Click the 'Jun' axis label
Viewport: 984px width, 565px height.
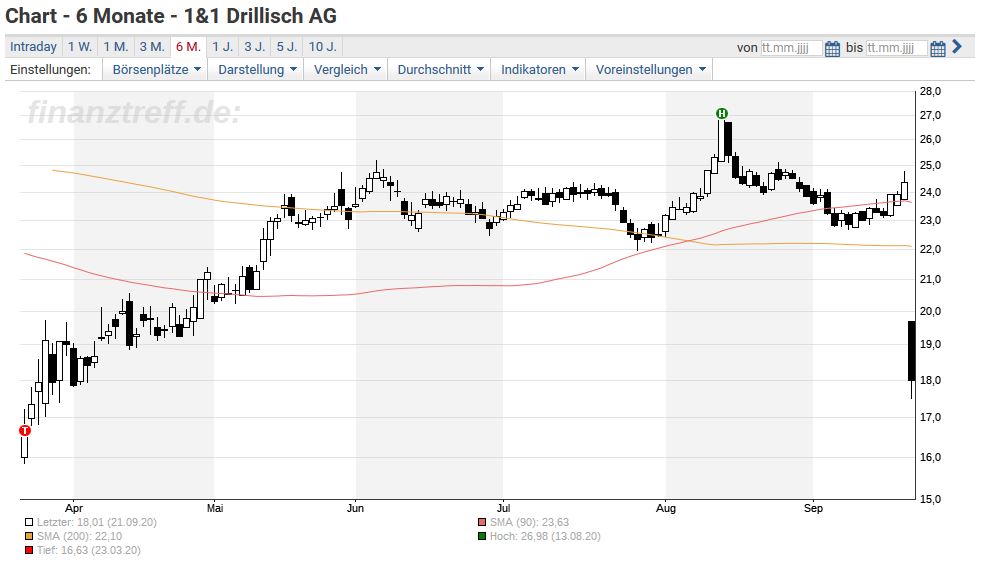[x=355, y=508]
